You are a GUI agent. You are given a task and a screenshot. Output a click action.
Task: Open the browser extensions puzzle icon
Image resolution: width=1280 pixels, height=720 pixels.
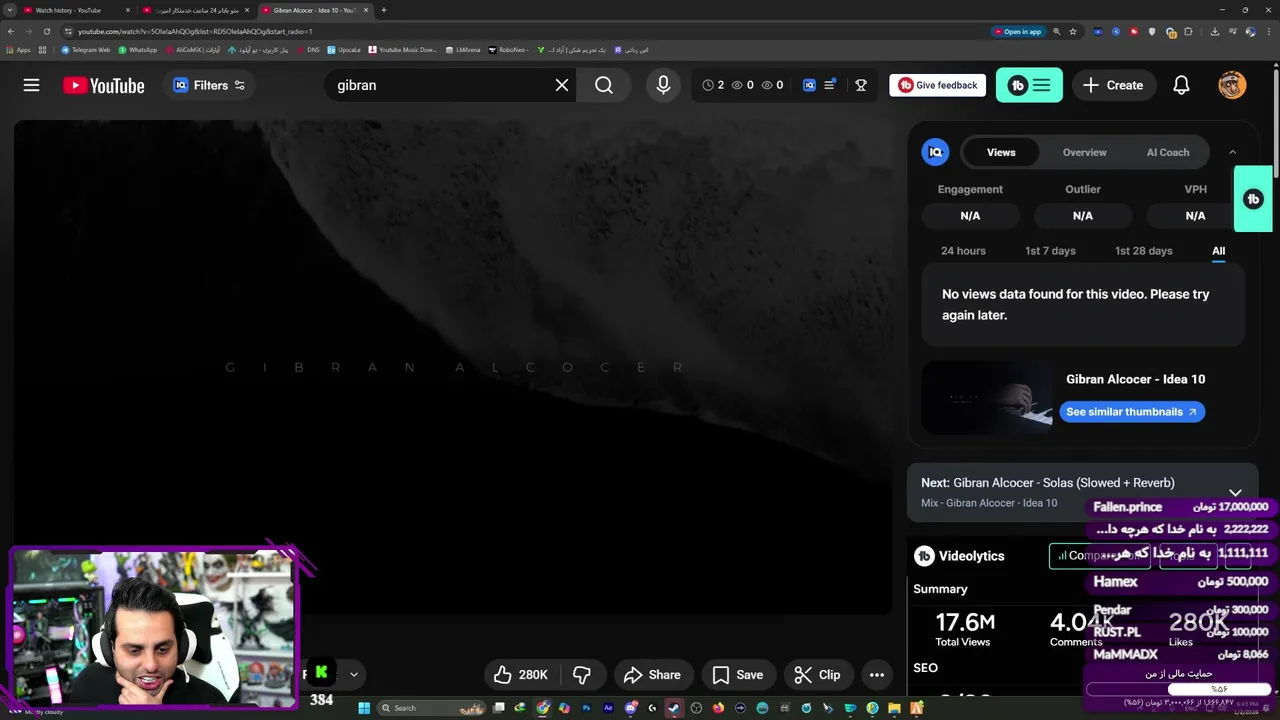(x=1188, y=31)
